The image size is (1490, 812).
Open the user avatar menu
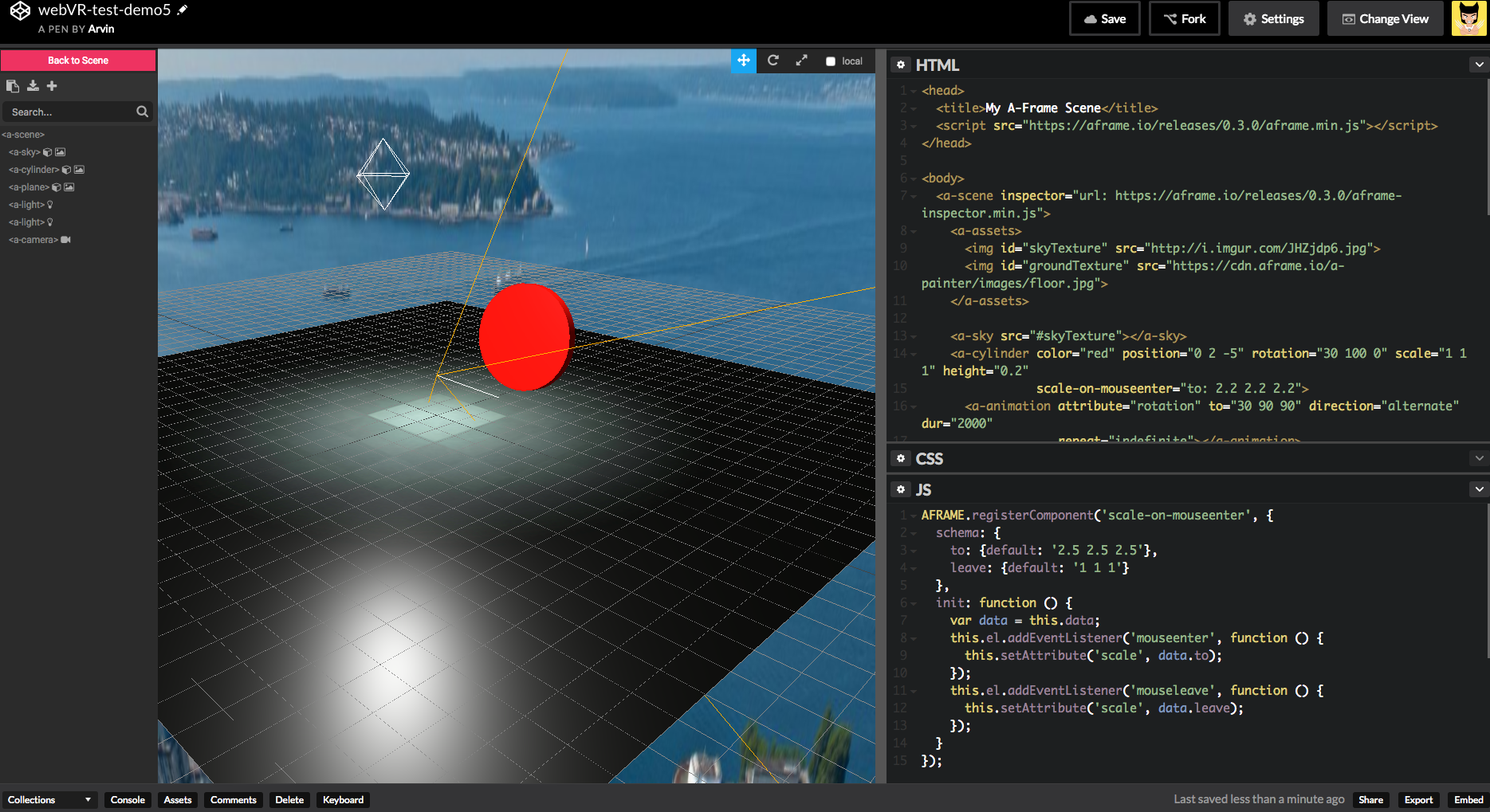point(1468,18)
